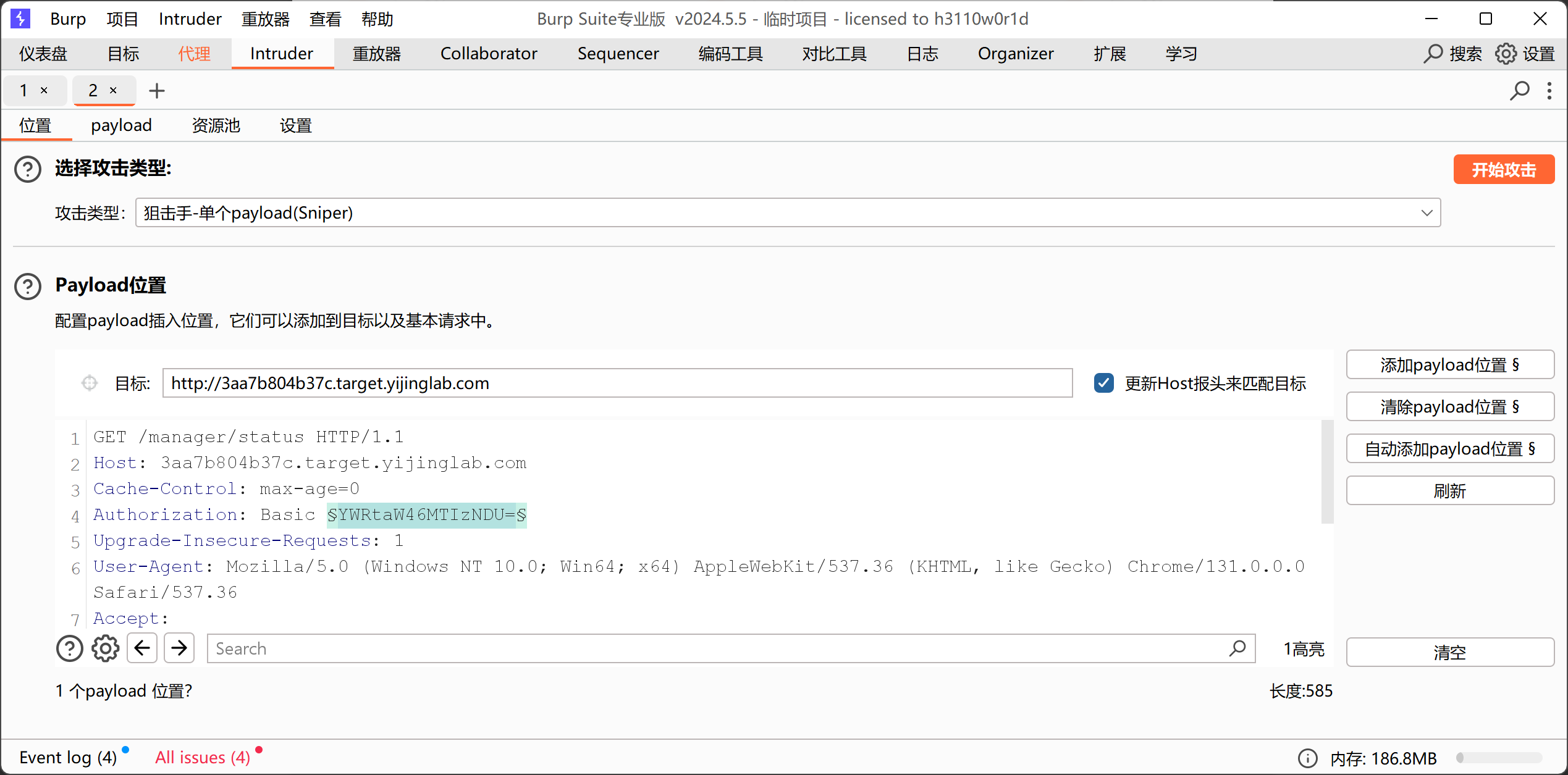Open the settings gear icon in the top bar

pos(1506,54)
